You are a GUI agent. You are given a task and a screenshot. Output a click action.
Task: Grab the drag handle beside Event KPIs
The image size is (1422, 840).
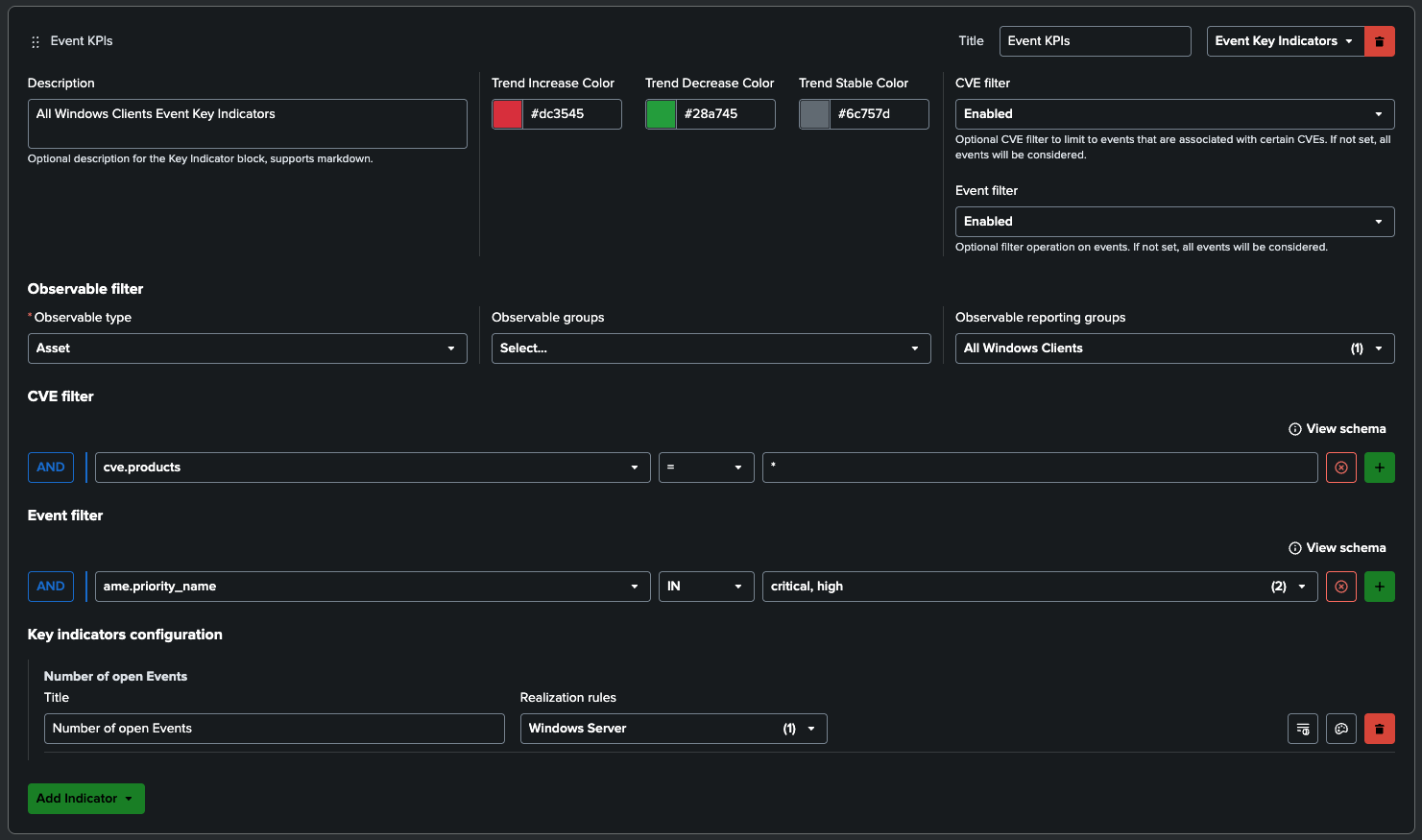[35, 41]
